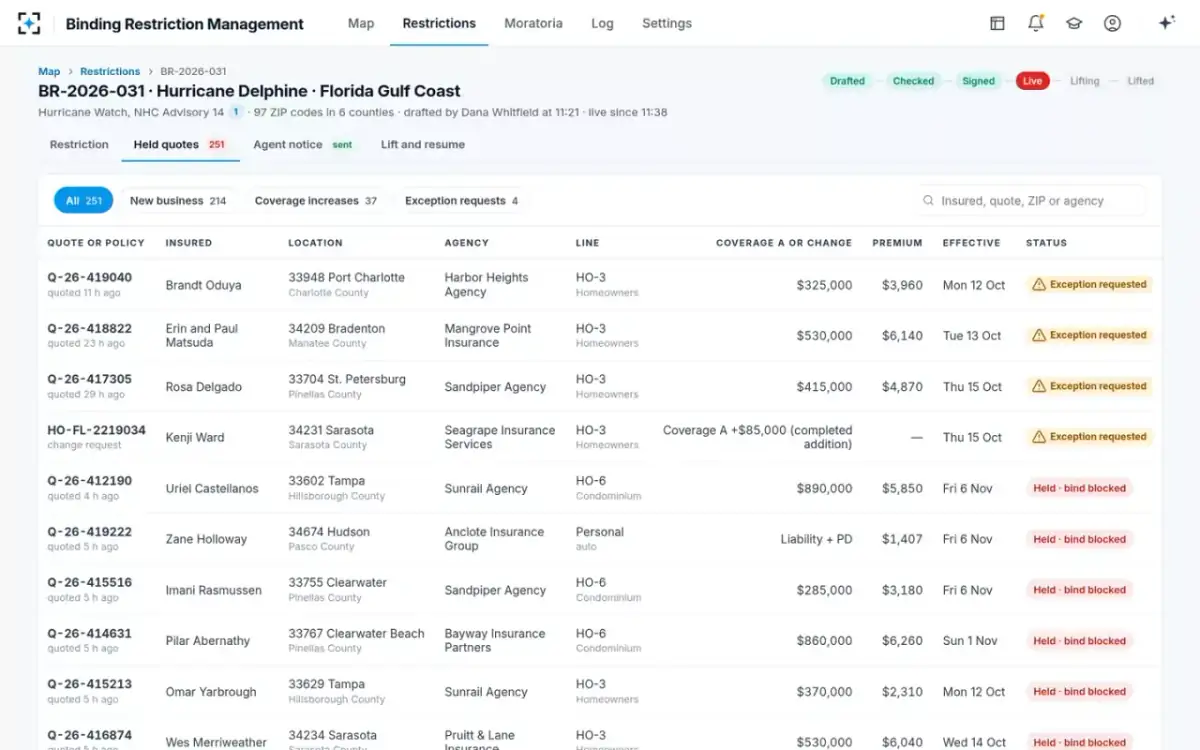Click the warning icon in Kenji Ward's status
The height and width of the screenshot is (750, 1200).
coord(1039,437)
